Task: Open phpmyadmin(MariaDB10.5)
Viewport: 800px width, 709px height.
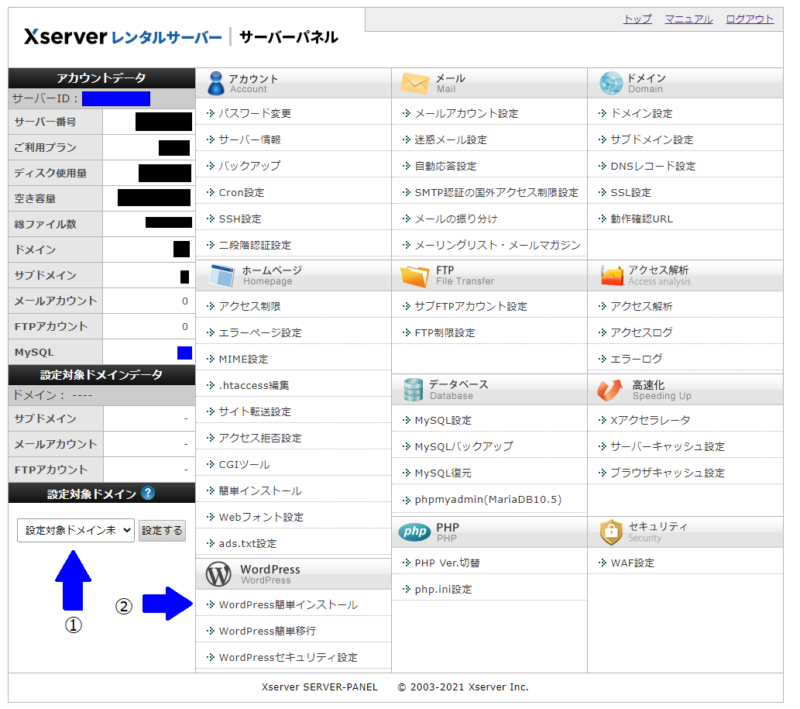Action: pyautogui.click(x=488, y=499)
